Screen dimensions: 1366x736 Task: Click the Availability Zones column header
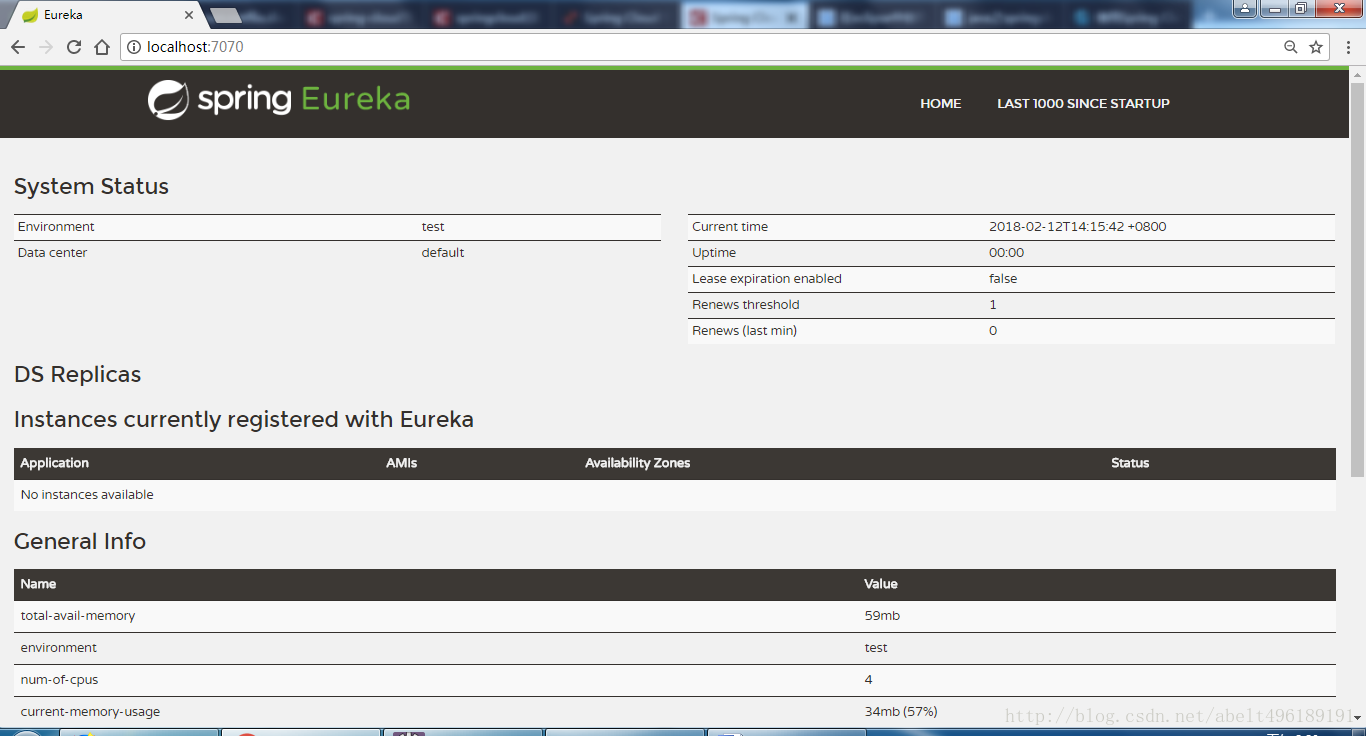pyautogui.click(x=638, y=463)
